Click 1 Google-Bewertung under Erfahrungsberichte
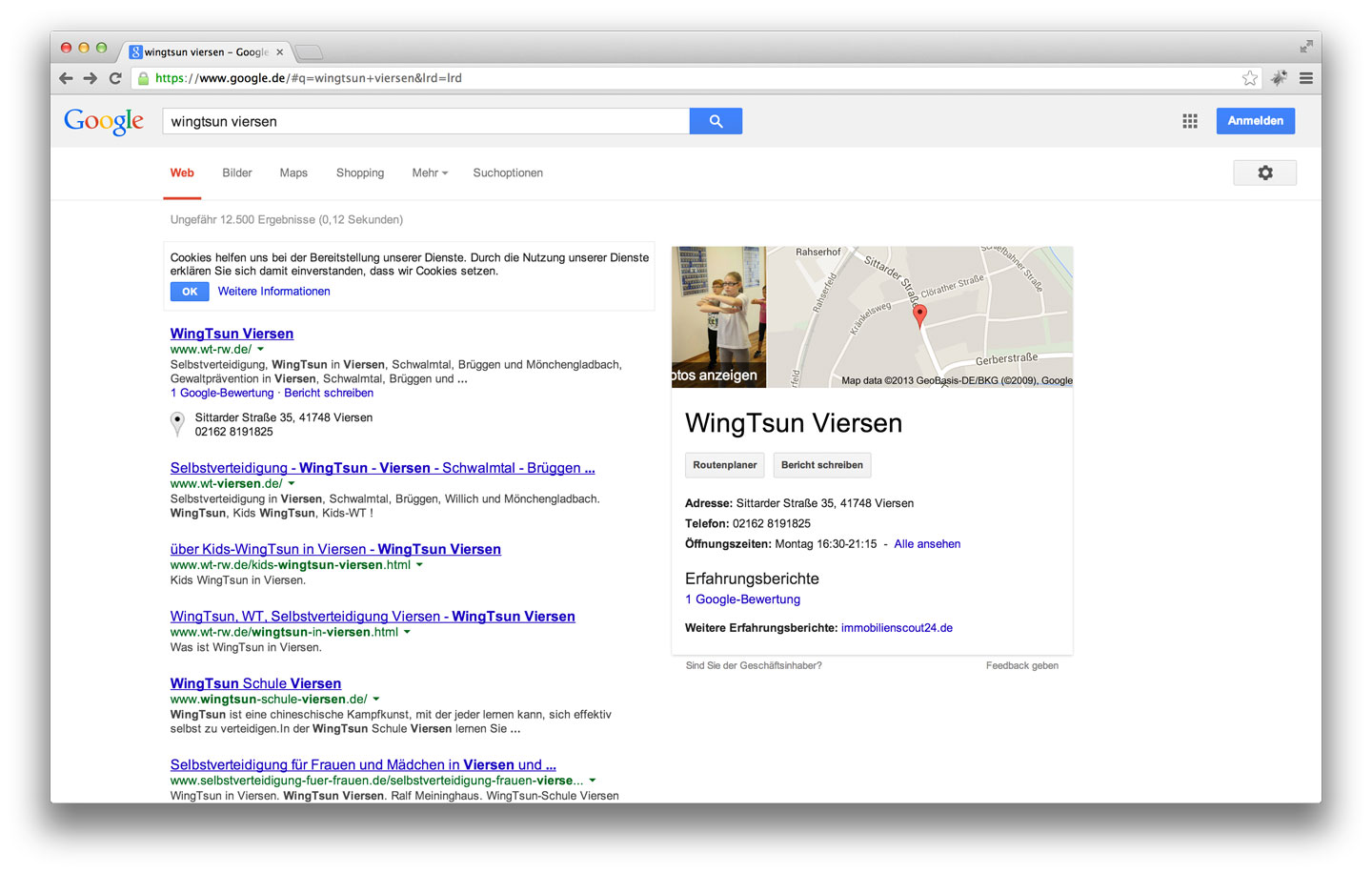The image size is (1372, 873). click(742, 599)
